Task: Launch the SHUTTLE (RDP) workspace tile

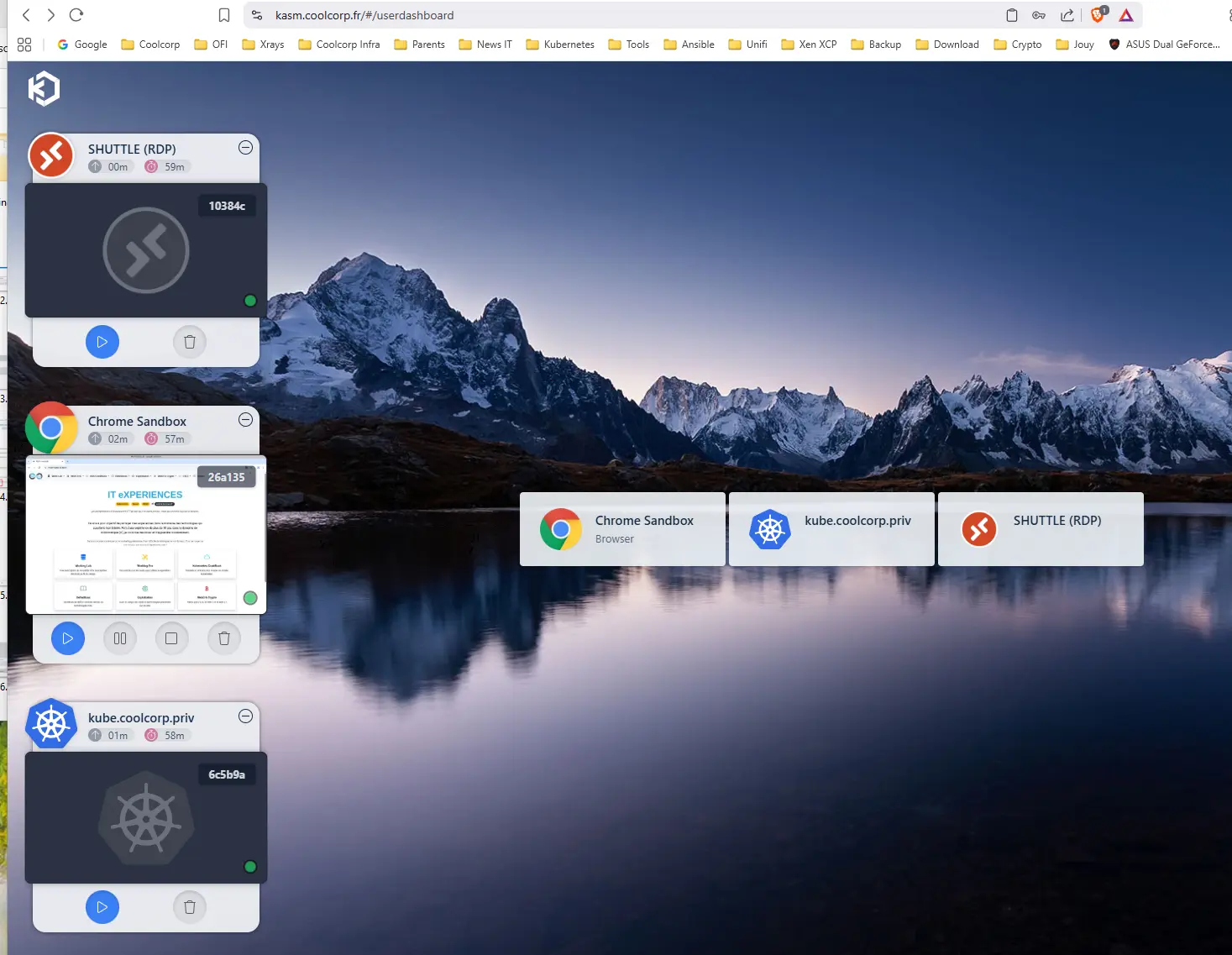Action: [x=1041, y=529]
